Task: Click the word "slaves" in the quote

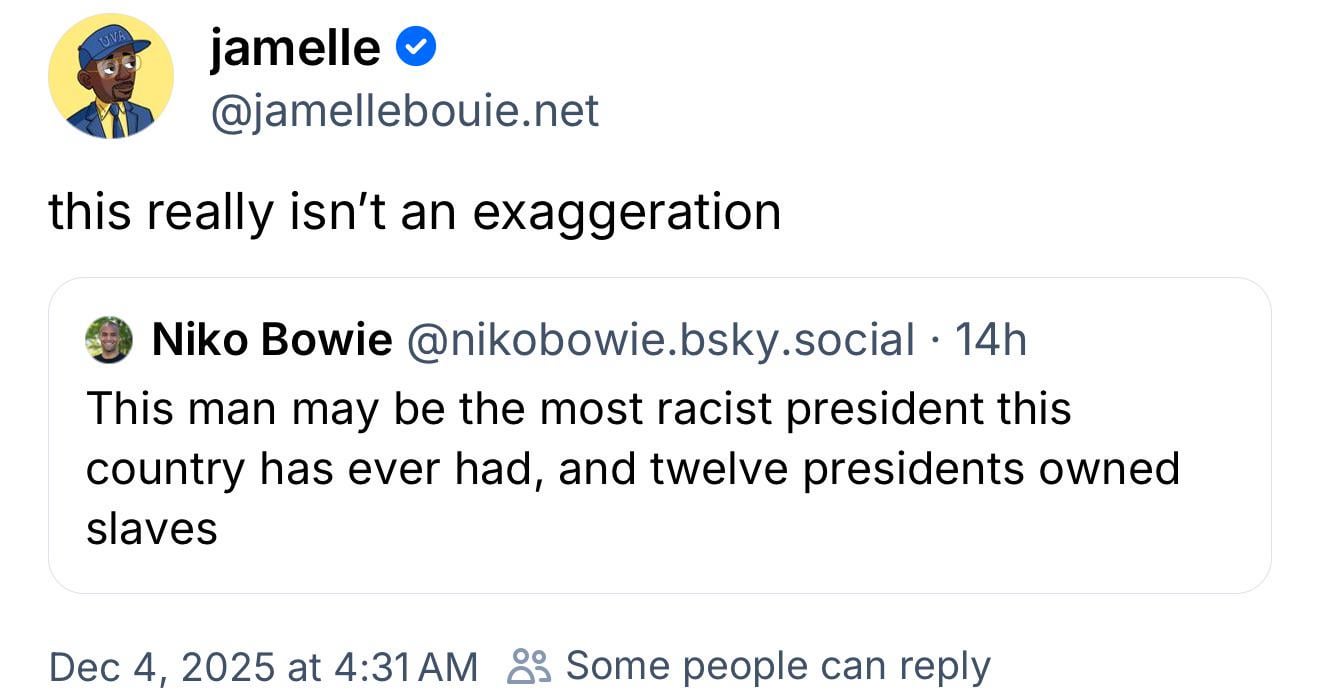Action: coord(152,529)
